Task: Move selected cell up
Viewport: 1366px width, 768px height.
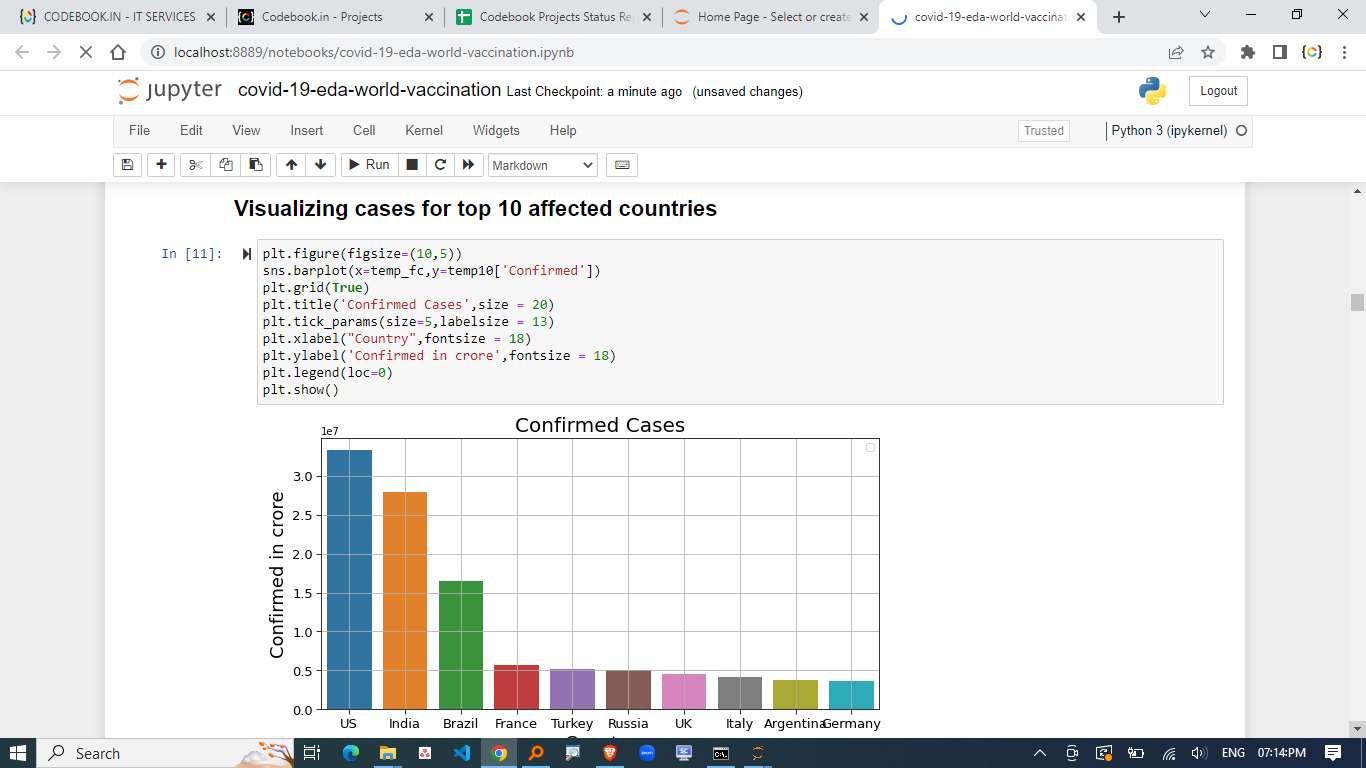Action: pos(291,165)
